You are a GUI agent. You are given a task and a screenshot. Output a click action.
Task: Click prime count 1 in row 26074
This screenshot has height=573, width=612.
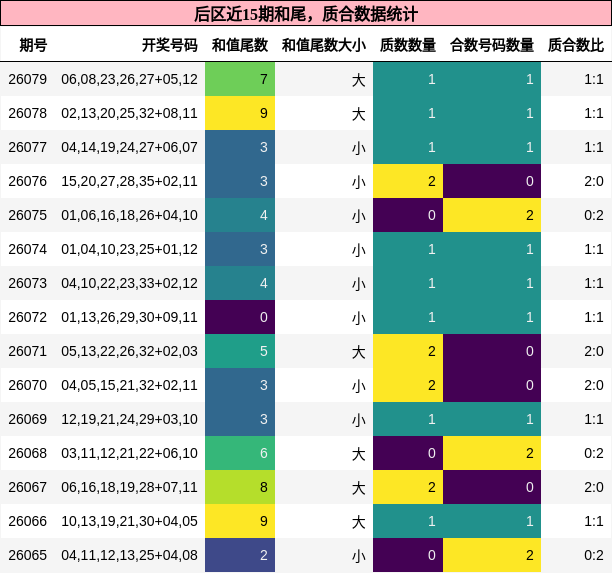tap(408, 249)
